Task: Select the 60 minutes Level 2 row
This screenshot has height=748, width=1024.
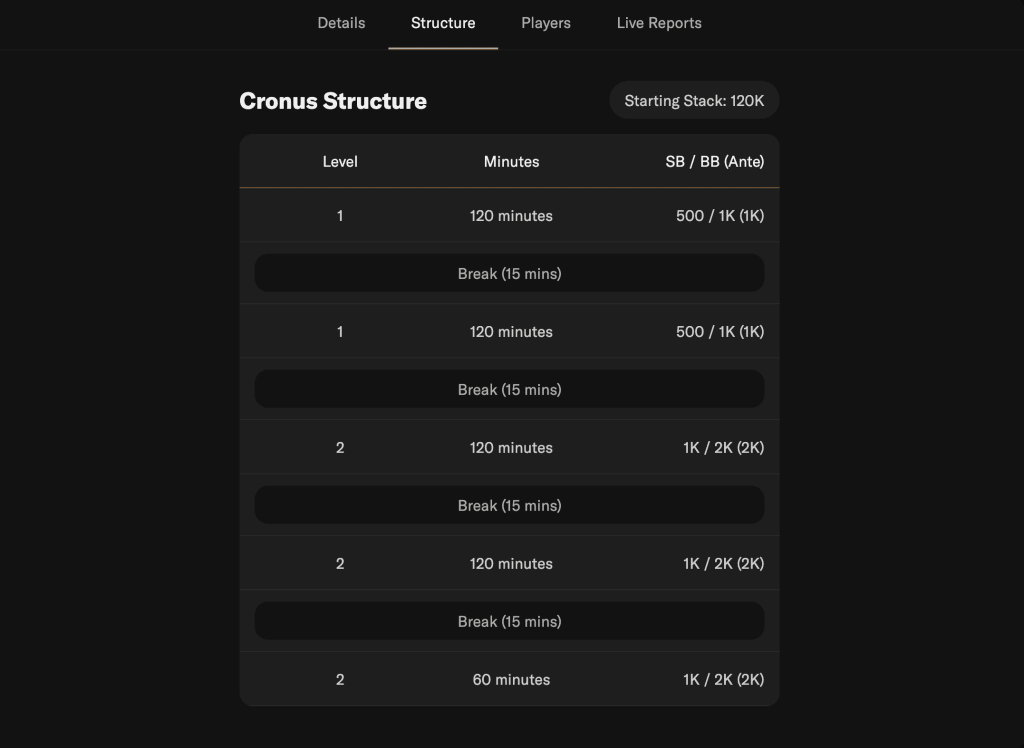Action: 509,679
